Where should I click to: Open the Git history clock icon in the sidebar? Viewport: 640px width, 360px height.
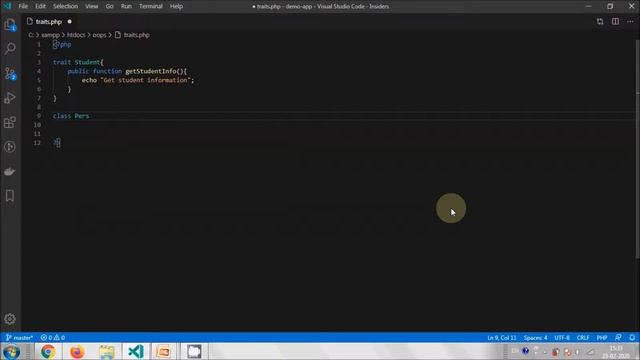pos(10,147)
